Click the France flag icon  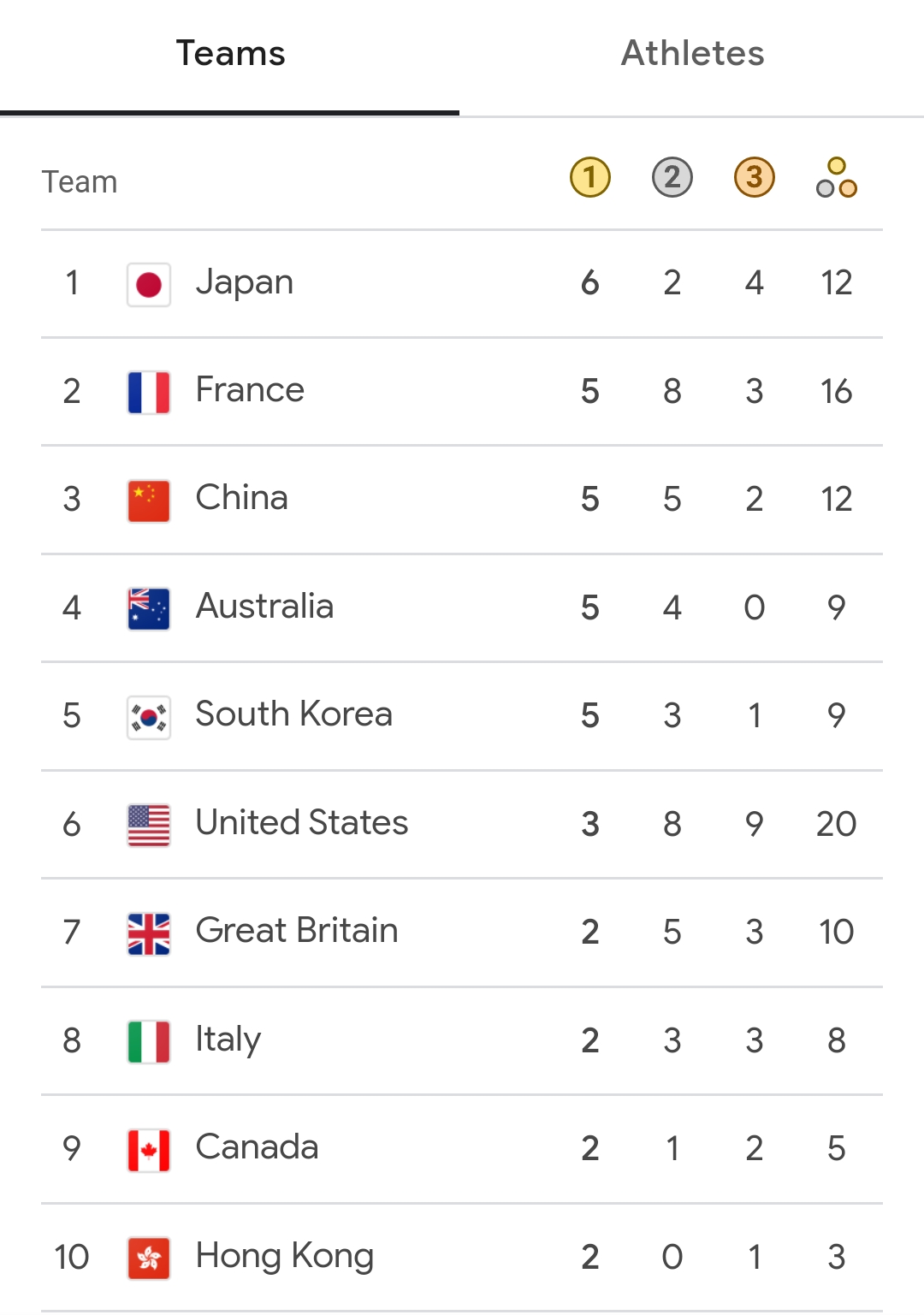(149, 392)
